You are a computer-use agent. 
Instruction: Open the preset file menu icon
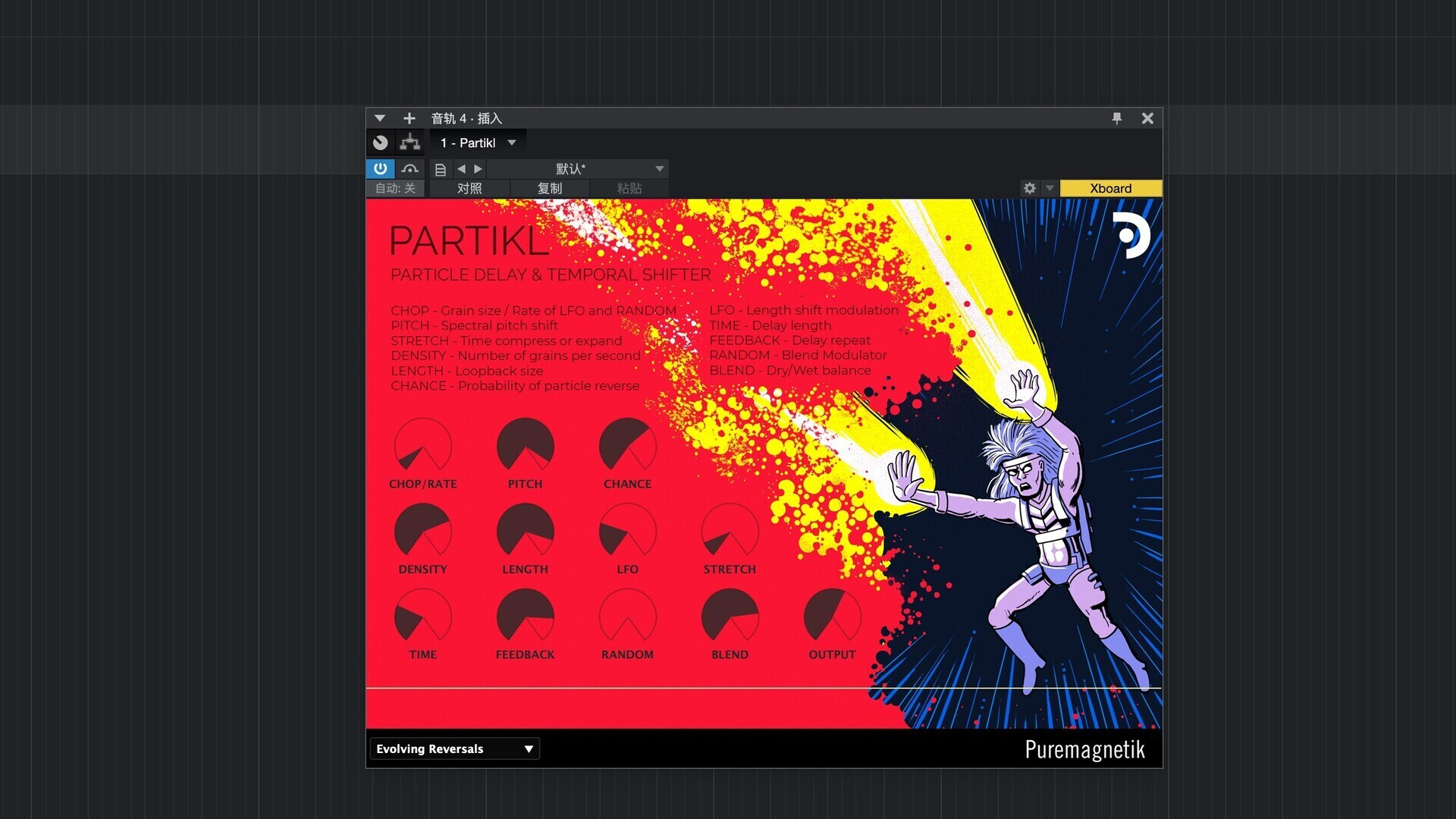pos(441,169)
